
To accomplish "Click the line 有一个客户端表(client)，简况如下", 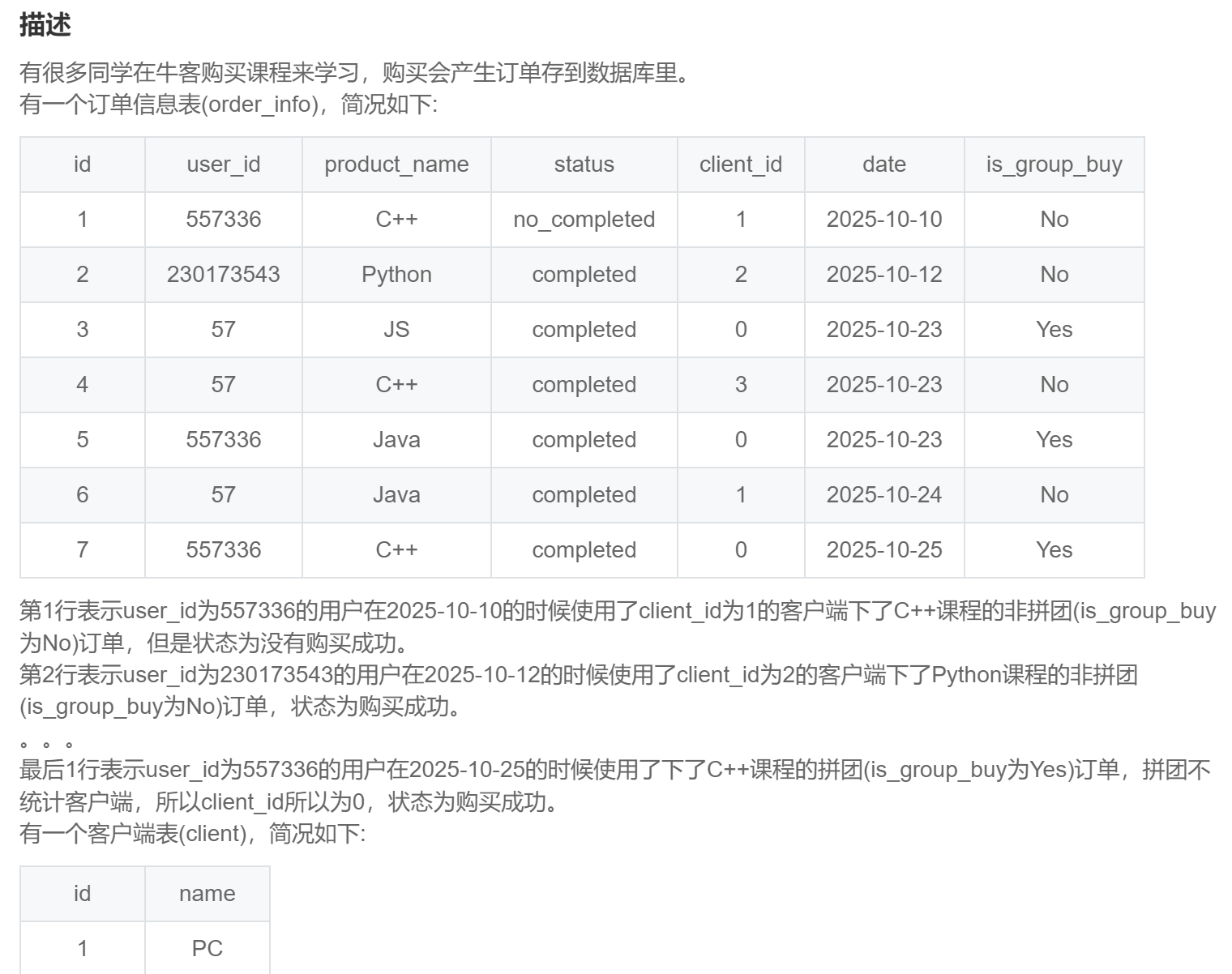I will click(193, 834).
